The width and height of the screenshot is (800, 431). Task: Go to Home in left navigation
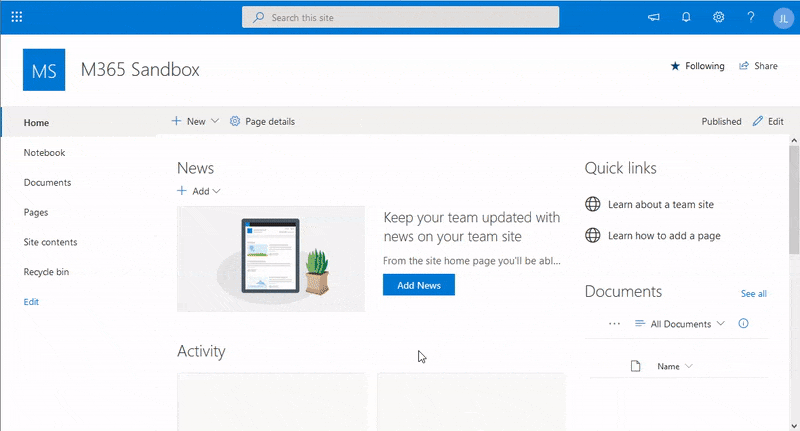click(x=36, y=122)
